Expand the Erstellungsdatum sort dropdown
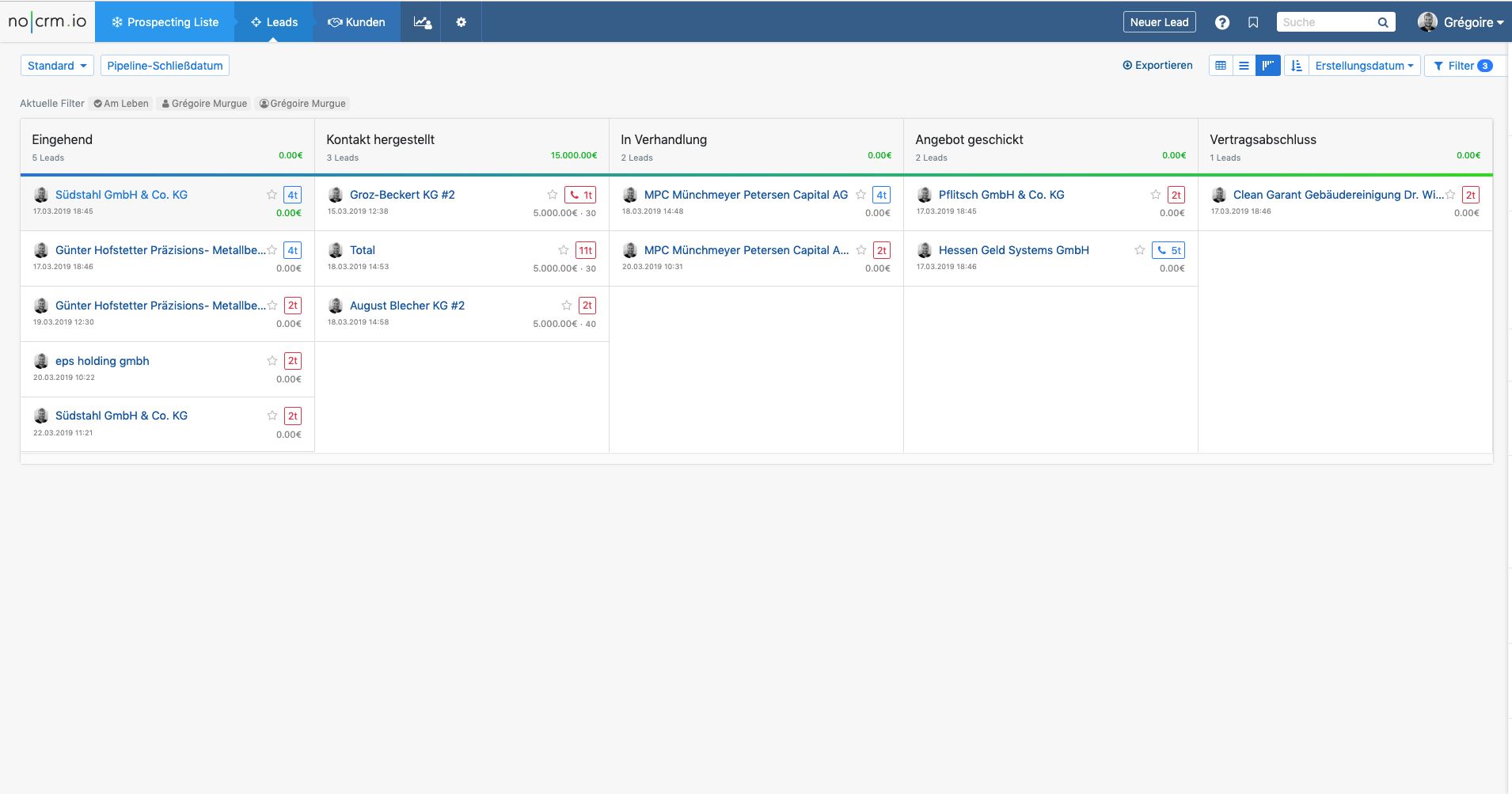Viewport: 1512px width, 794px height. (x=1364, y=66)
